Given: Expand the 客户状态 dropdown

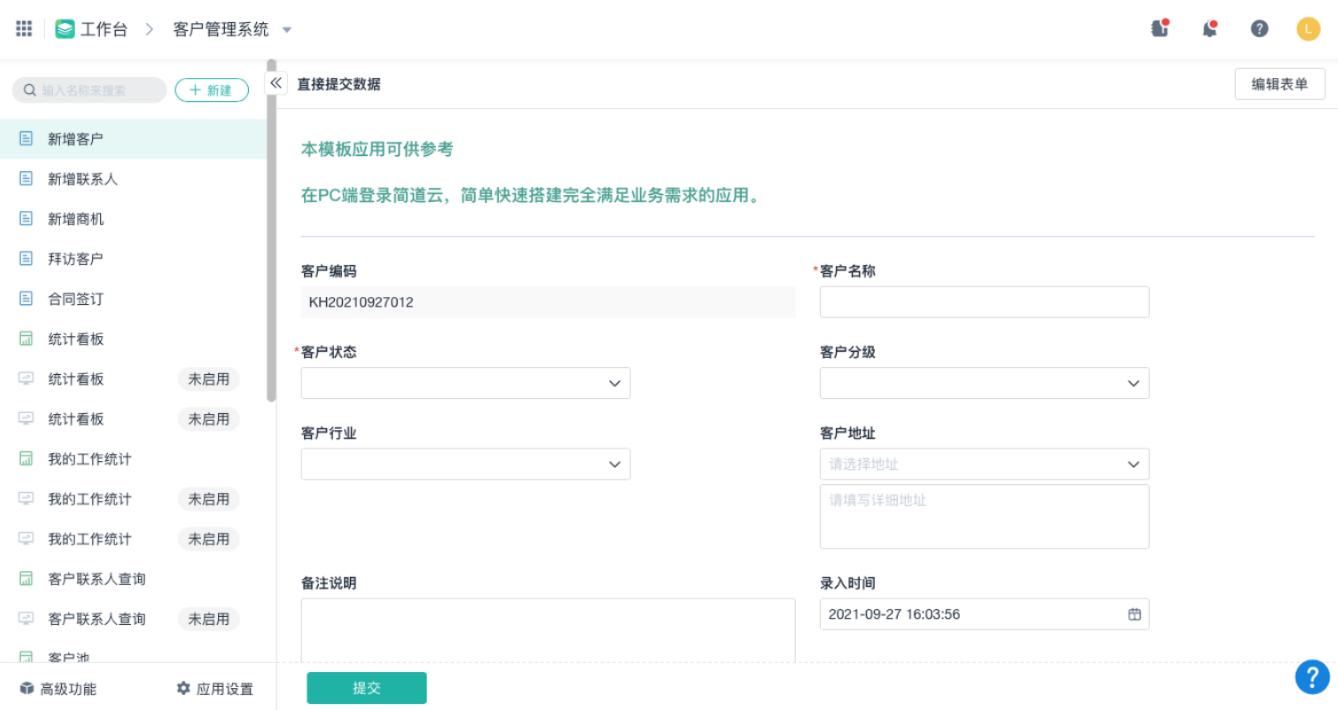Looking at the screenshot, I should click(465, 383).
